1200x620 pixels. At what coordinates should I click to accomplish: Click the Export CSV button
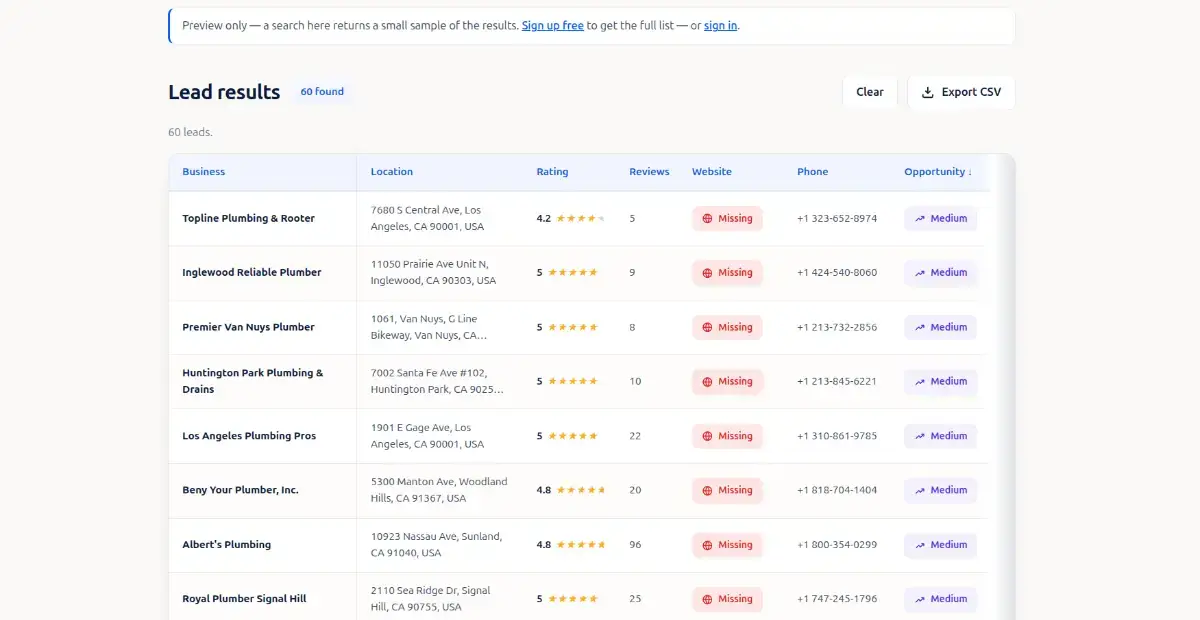point(961,92)
